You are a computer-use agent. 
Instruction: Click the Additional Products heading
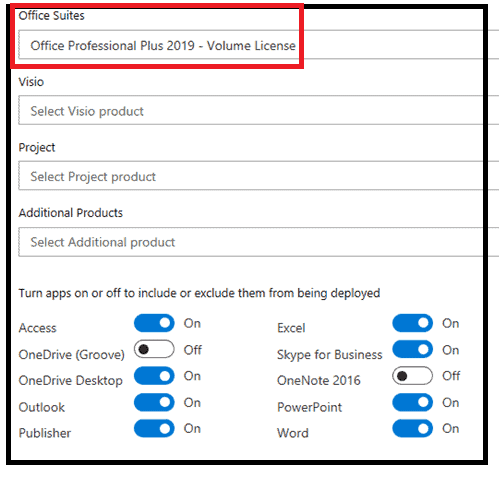click(x=71, y=213)
